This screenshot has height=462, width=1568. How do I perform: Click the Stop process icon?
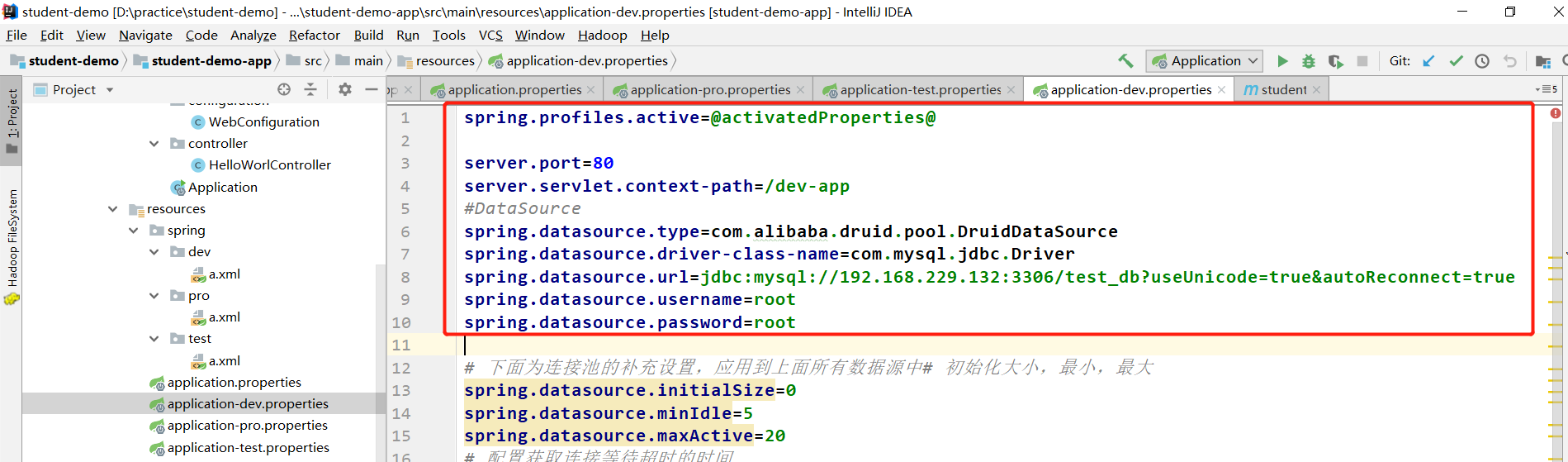[1362, 60]
